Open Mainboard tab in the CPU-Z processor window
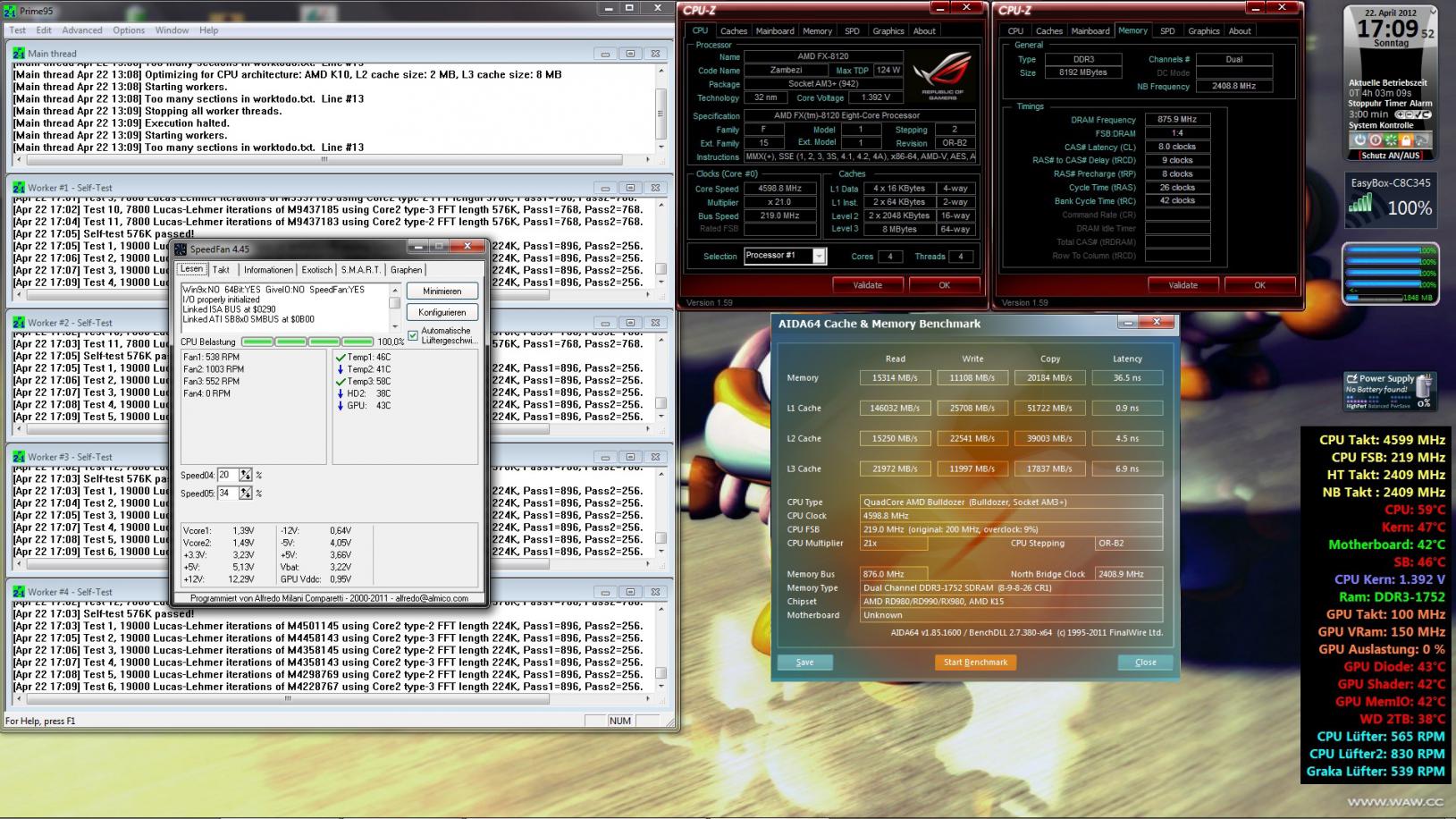 [775, 31]
